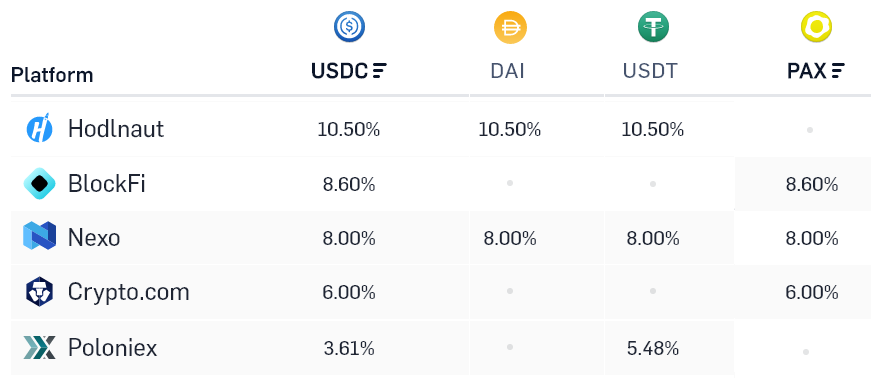
Task: Click the BlockFi platform logo
Action: [x=39, y=183]
